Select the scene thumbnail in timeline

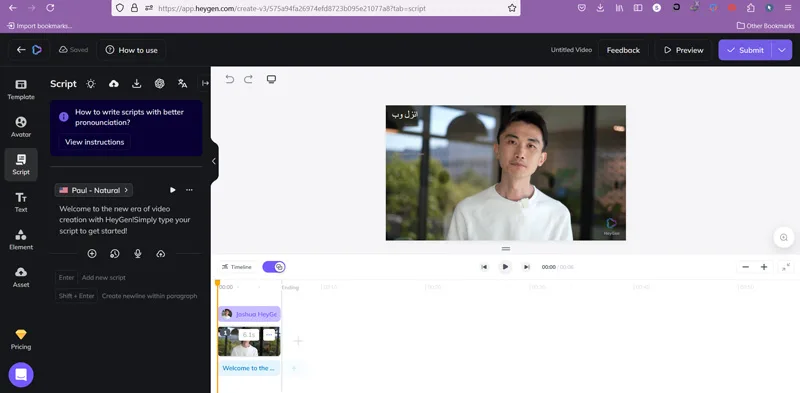point(249,341)
